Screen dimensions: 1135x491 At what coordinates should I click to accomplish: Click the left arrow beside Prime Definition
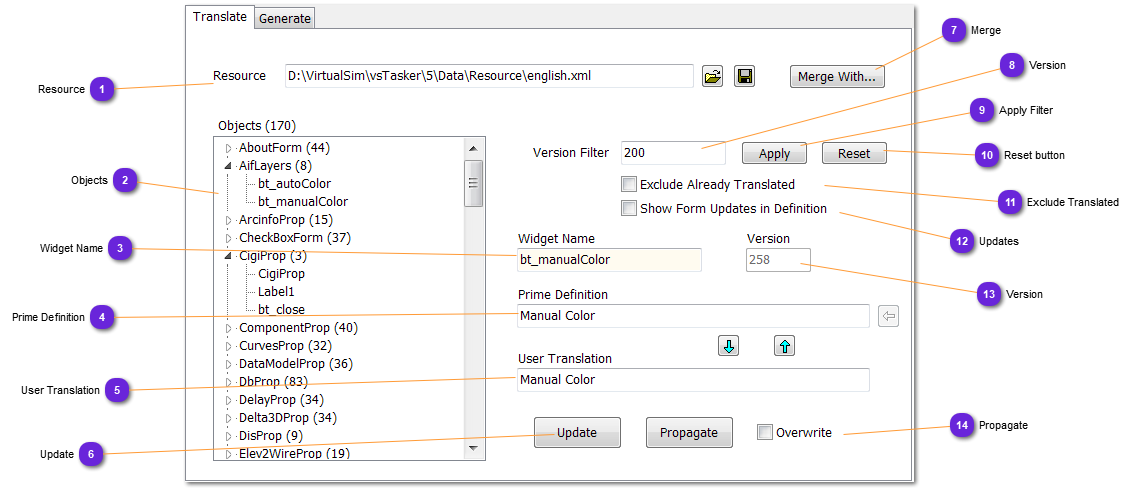(889, 316)
